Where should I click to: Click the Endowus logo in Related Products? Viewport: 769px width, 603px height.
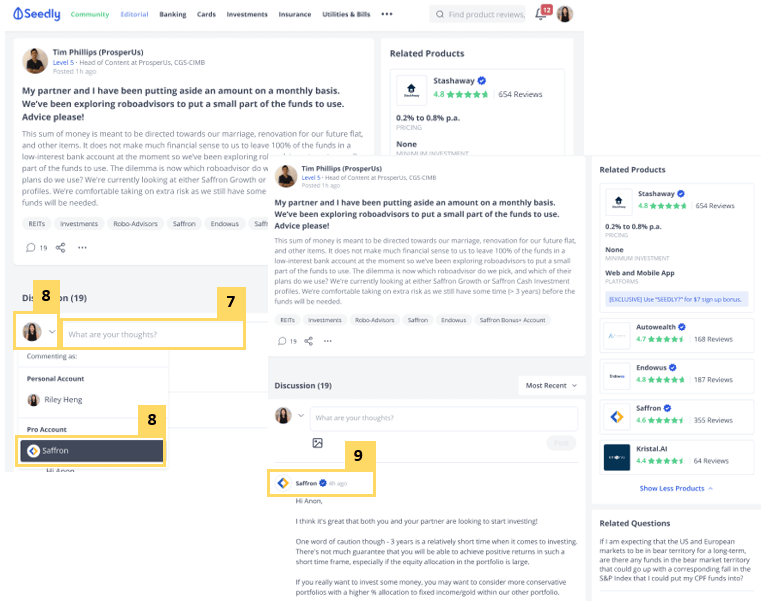click(617, 375)
